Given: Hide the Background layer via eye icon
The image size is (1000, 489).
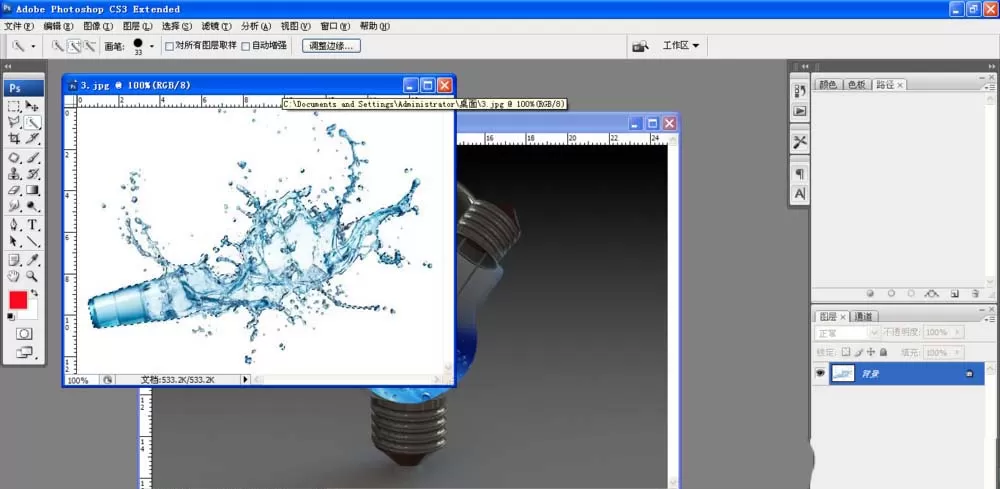Looking at the screenshot, I should coord(820,374).
